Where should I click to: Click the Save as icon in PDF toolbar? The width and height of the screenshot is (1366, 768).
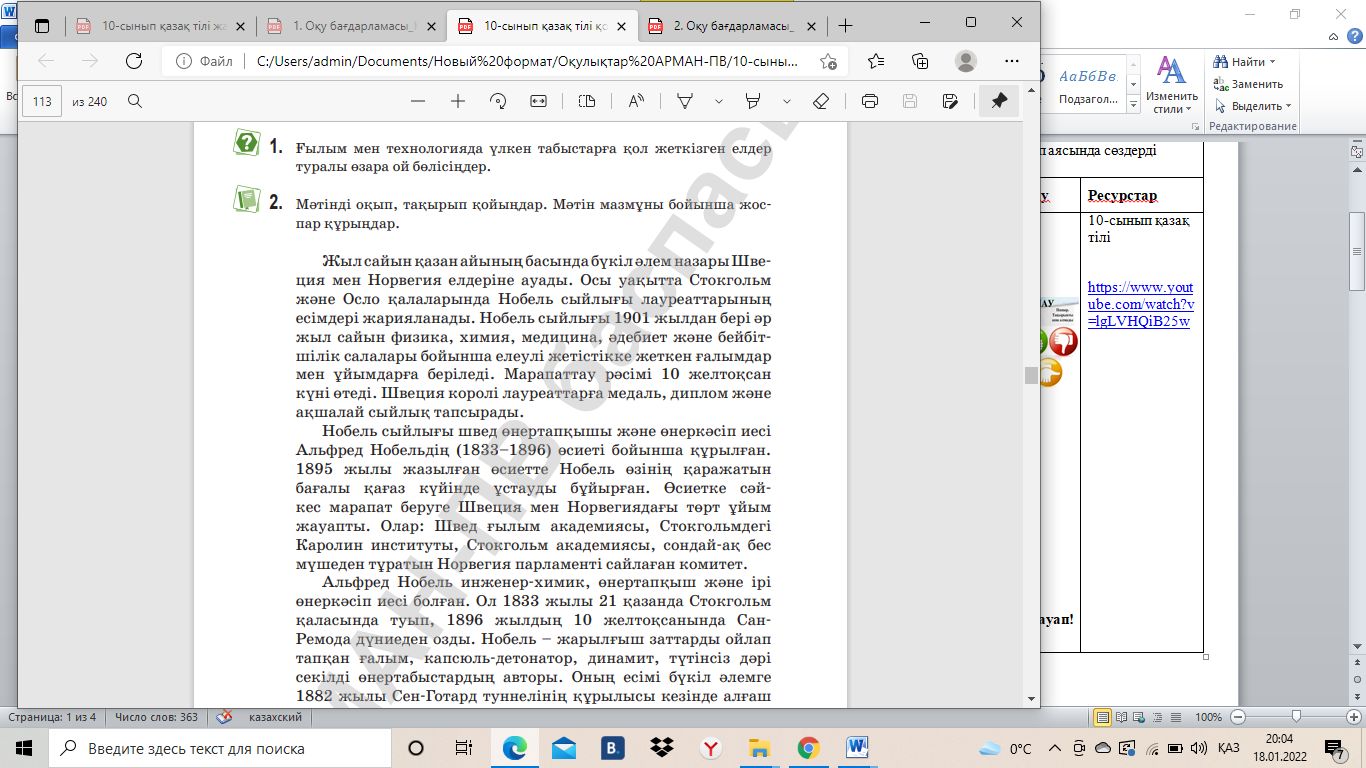pyautogui.click(x=950, y=101)
